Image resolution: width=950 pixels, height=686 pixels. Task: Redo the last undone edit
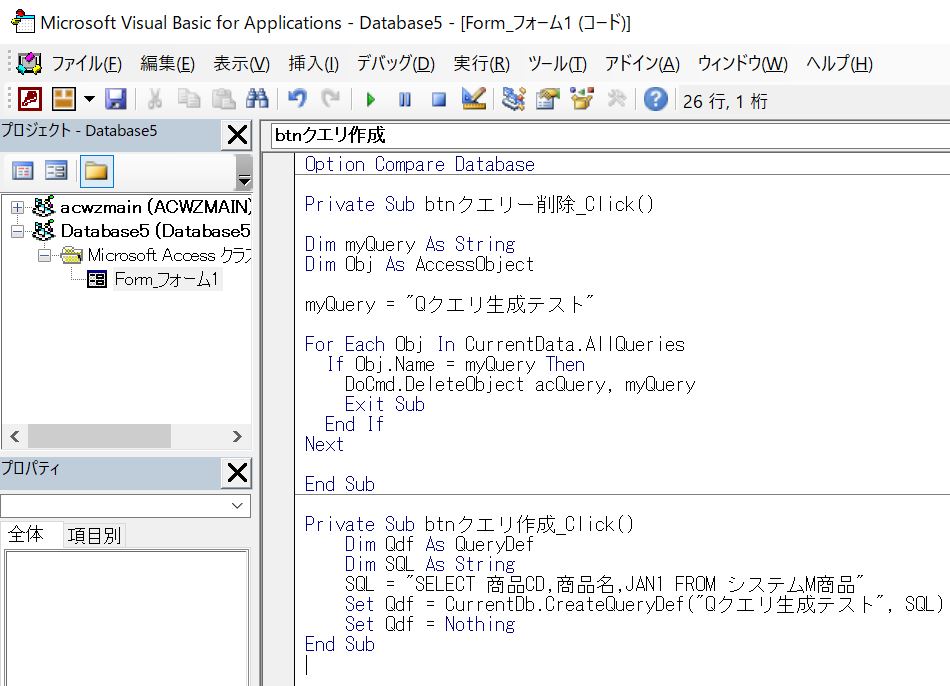tap(330, 99)
